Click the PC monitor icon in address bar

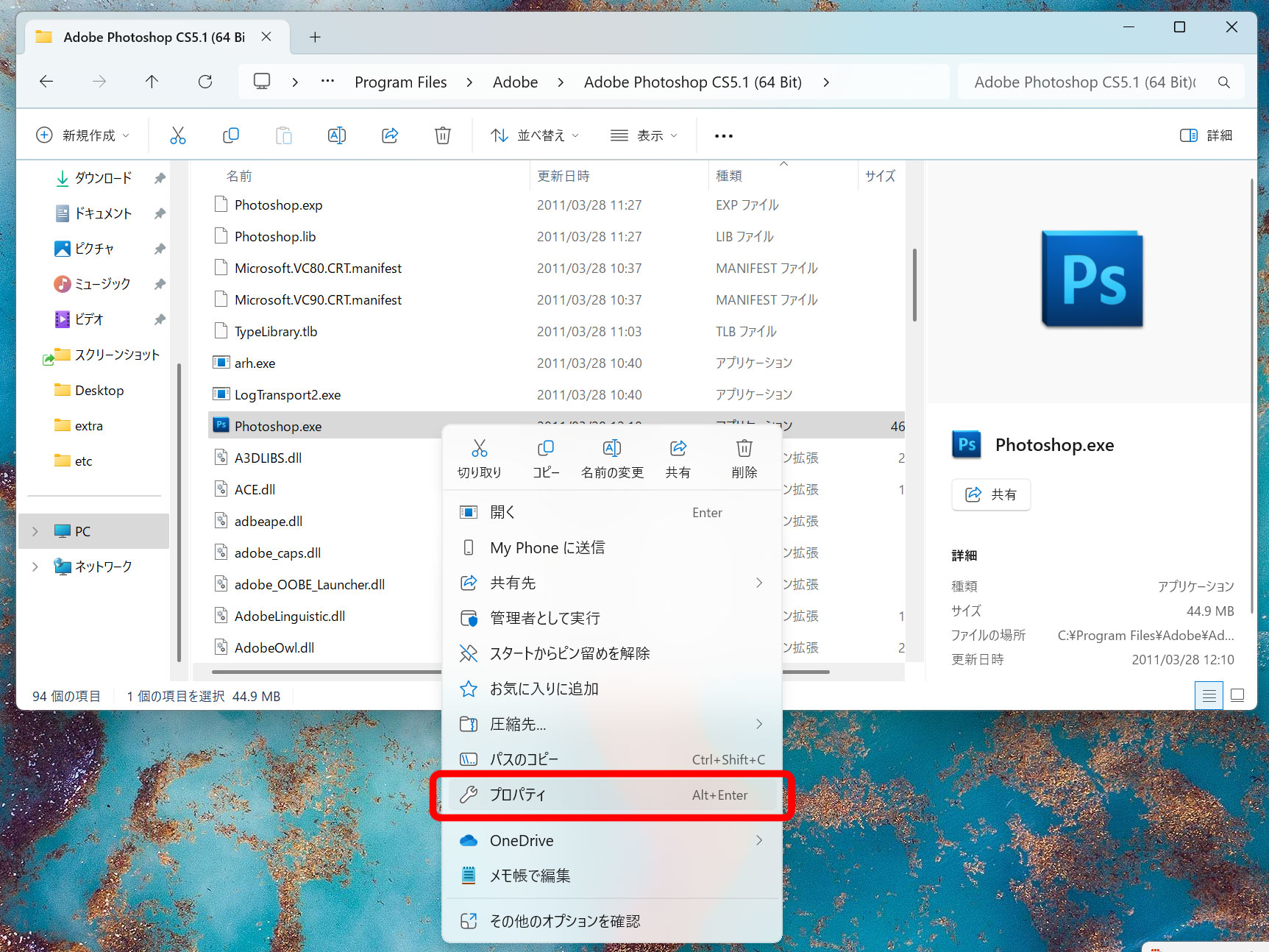click(x=262, y=82)
